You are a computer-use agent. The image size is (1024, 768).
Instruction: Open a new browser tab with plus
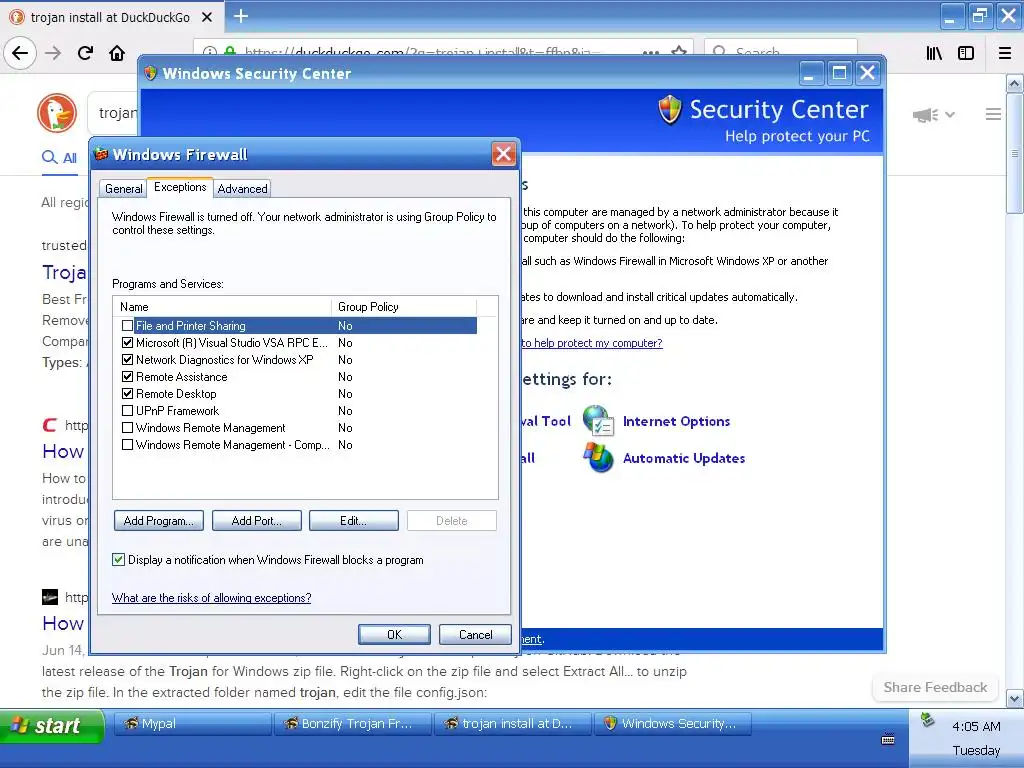(241, 16)
